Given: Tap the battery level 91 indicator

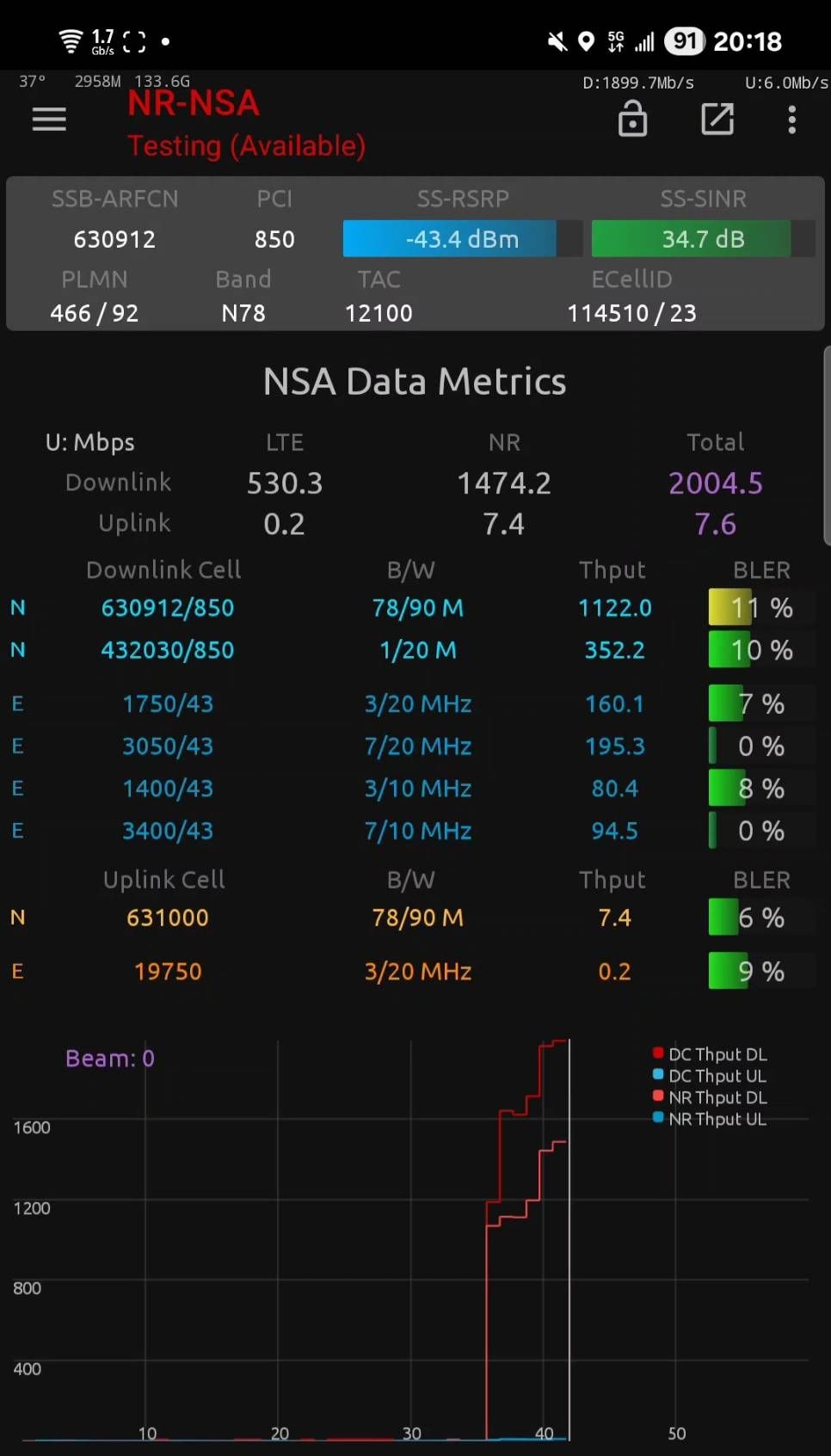Looking at the screenshot, I should coord(685,41).
